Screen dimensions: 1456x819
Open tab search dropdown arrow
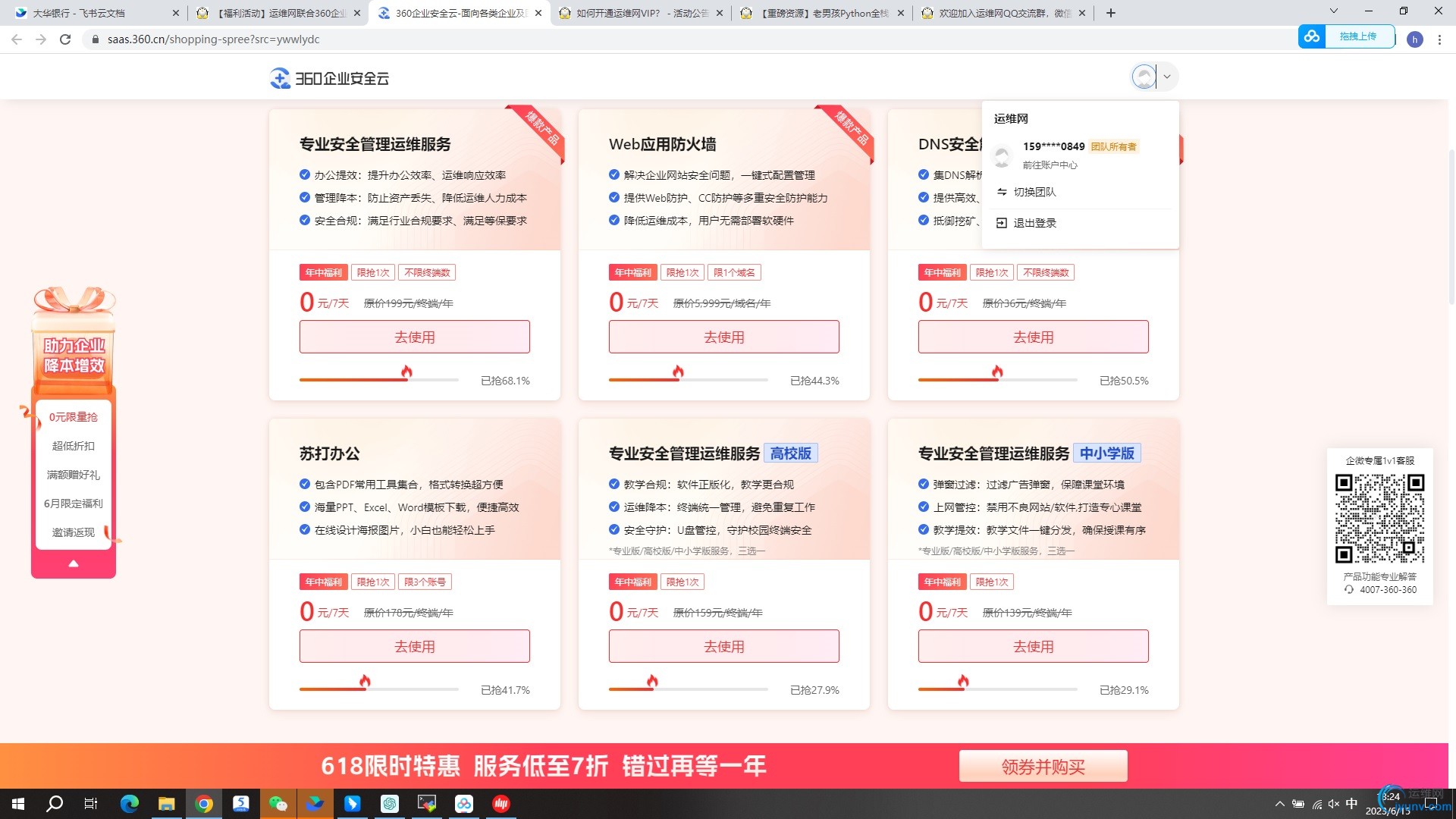(1333, 11)
